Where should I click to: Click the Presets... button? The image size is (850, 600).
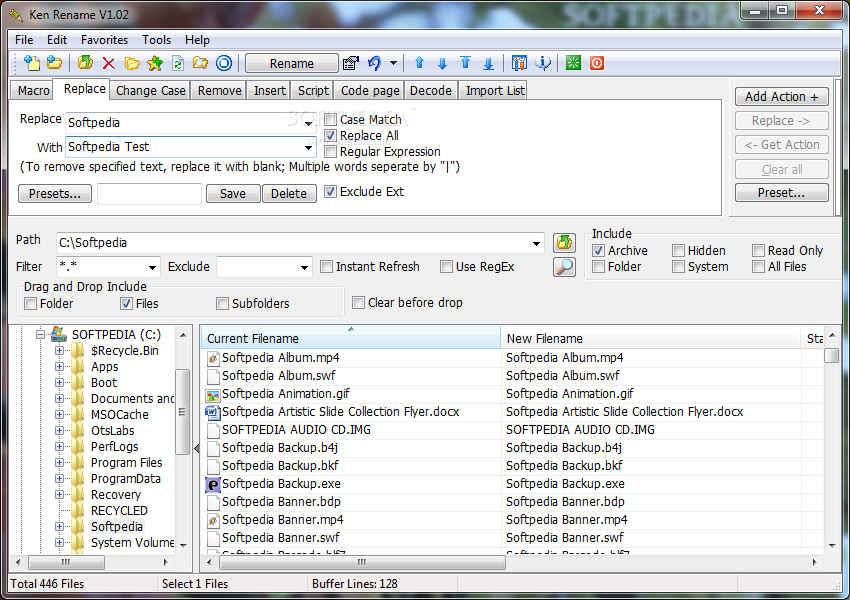tap(55, 193)
